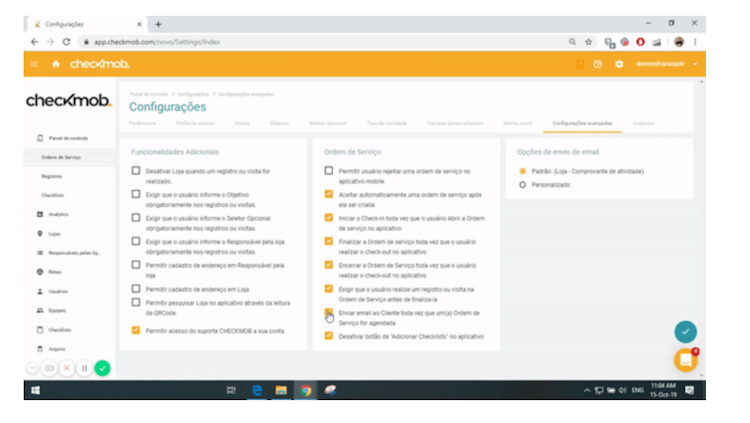Click the Painel de controle sidebar icon
The height and width of the screenshot is (423, 750).
[x=40, y=138]
